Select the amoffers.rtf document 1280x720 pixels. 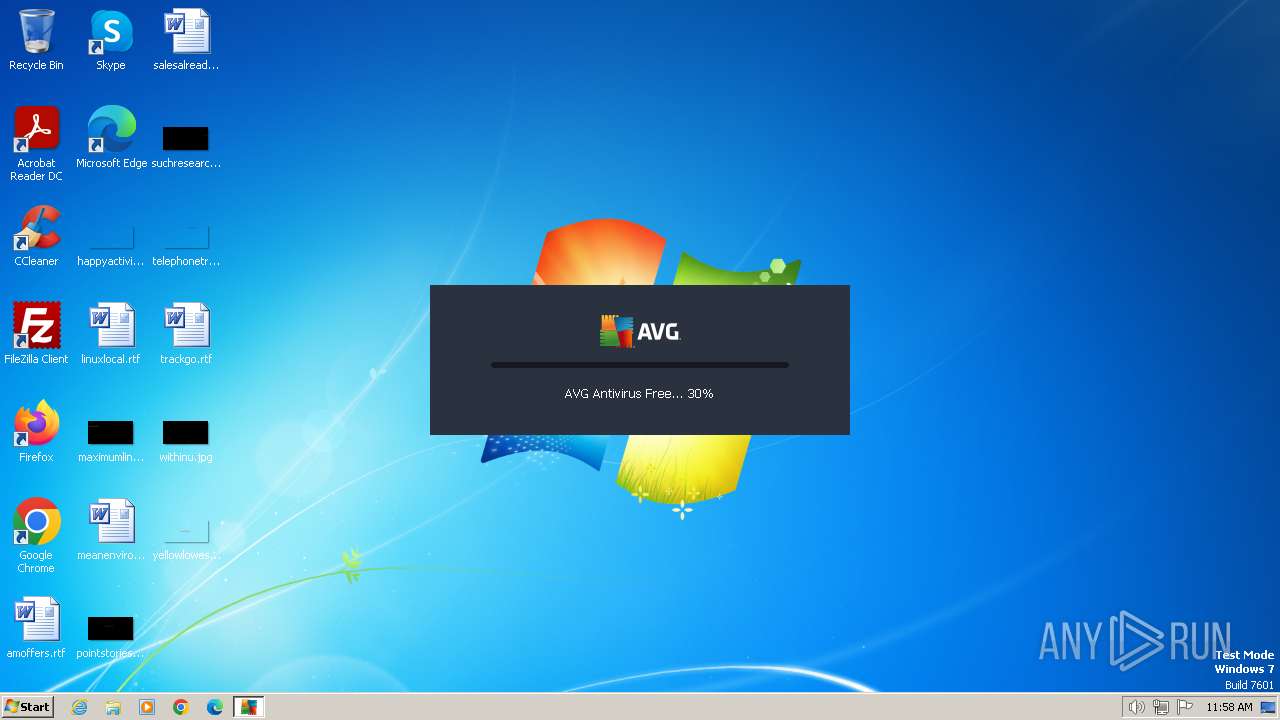click(36, 628)
